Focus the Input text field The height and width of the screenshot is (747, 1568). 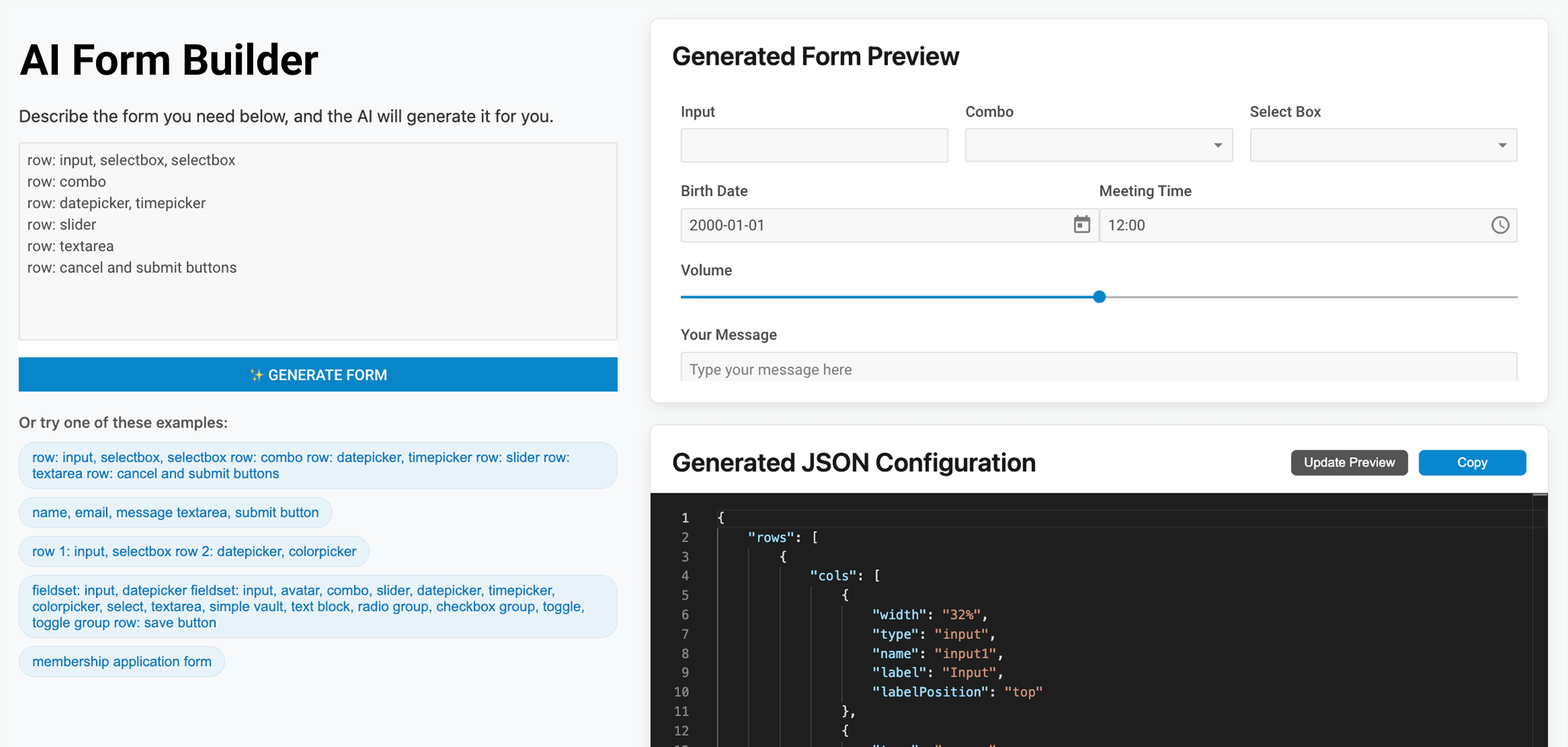pos(814,146)
